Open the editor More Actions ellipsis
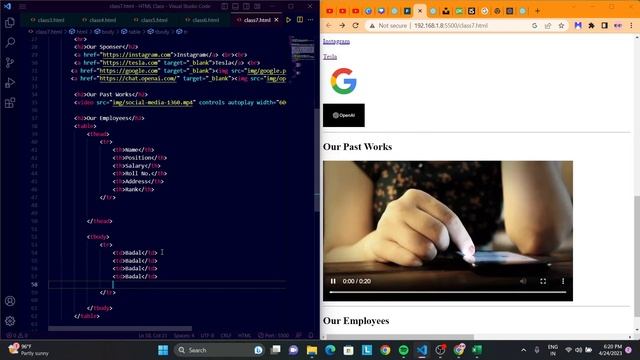640x360 pixels. click(311, 20)
